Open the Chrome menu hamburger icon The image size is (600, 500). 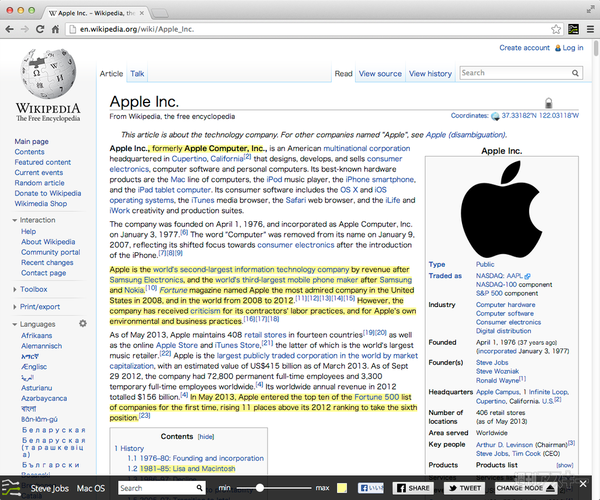coord(590,29)
